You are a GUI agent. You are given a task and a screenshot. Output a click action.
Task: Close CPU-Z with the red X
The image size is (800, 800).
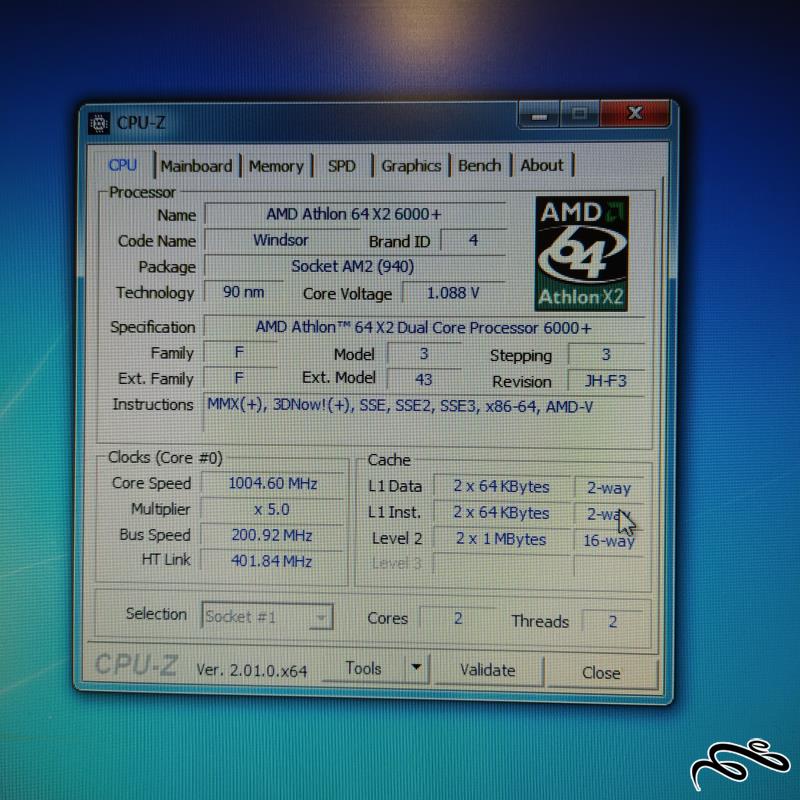click(634, 113)
